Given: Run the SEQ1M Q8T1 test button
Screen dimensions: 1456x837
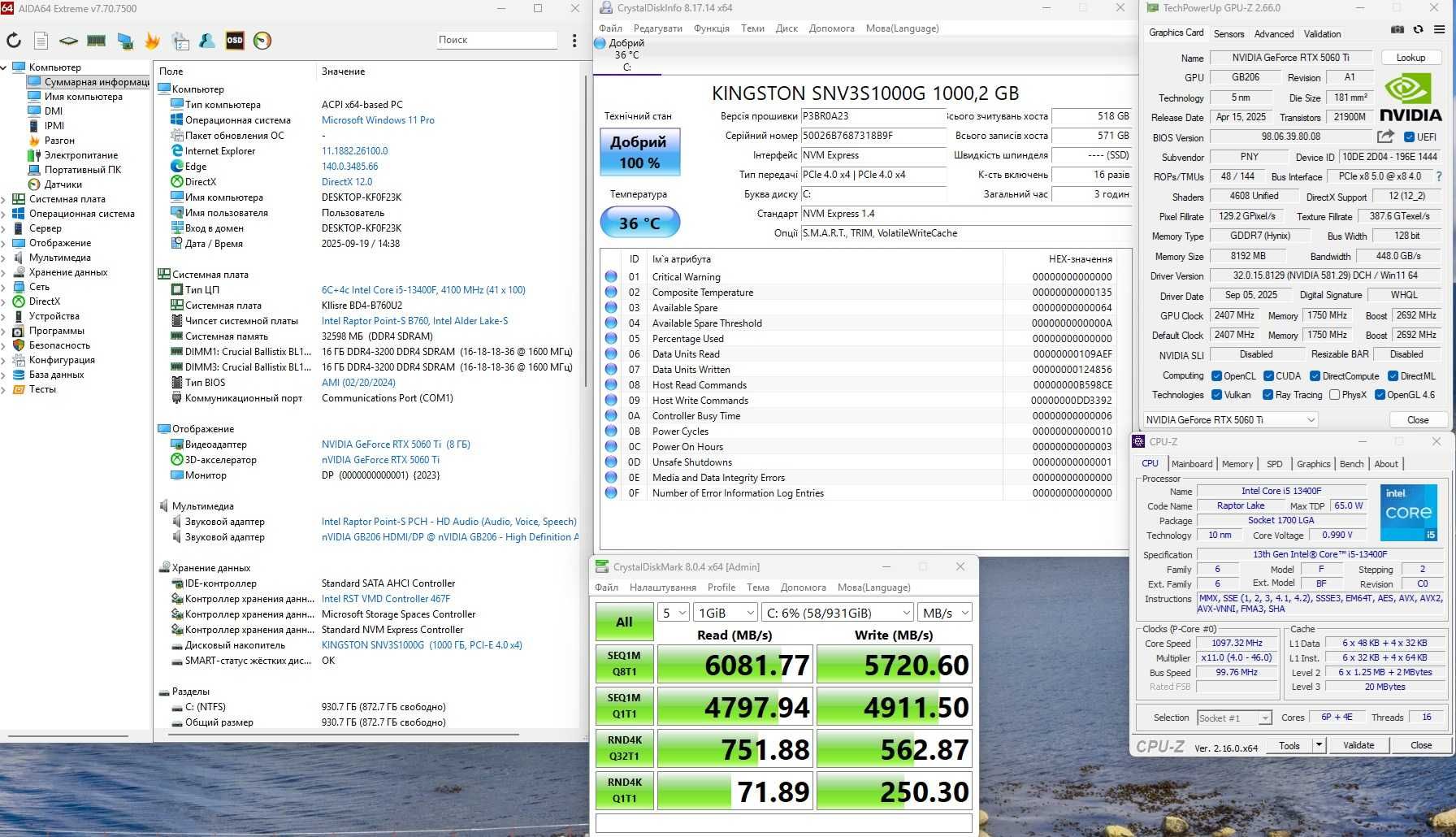Looking at the screenshot, I should (x=624, y=664).
